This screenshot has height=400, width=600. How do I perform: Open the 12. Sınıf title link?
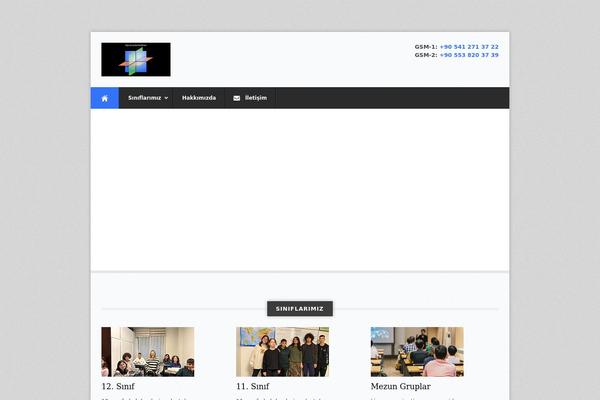pyautogui.click(x=118, y=386)
